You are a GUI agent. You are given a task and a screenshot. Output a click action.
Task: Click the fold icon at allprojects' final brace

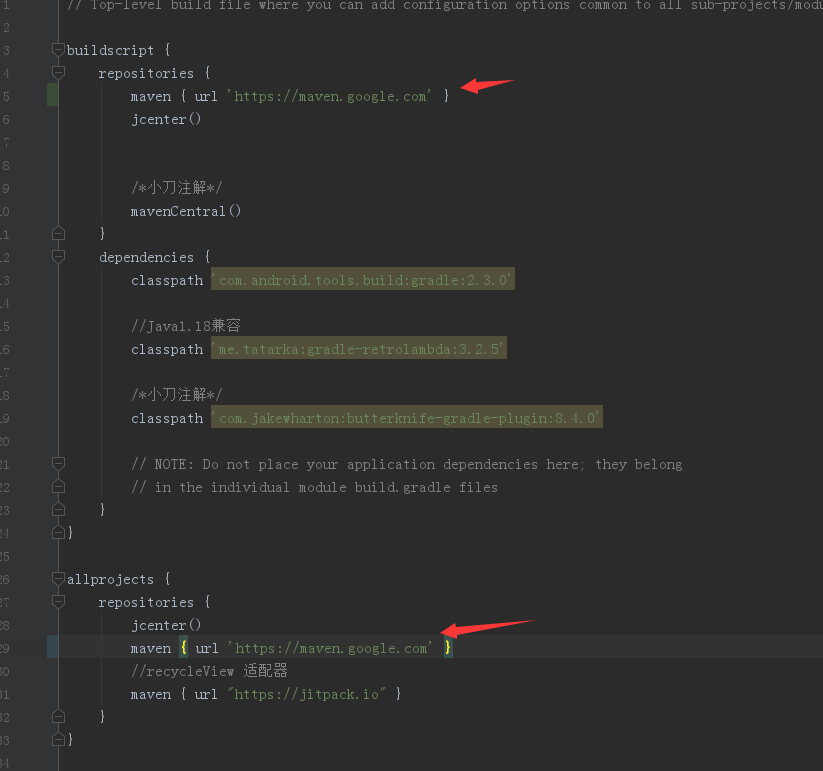click(57, 738)
